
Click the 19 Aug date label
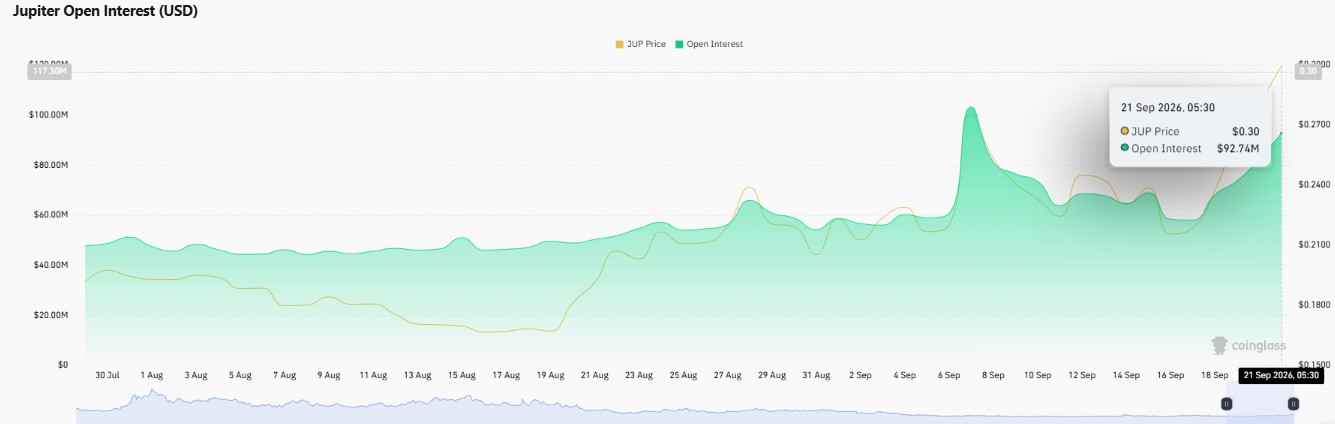click(550, 375)
